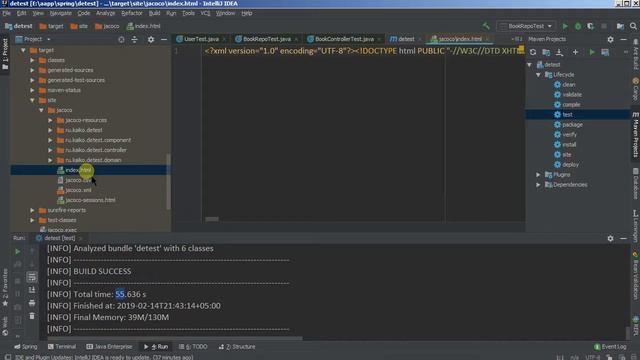The height and width of the screenshot is (360, 640).
Task: Start debugging with the green bug icon
Action: (x=578, y=26)
